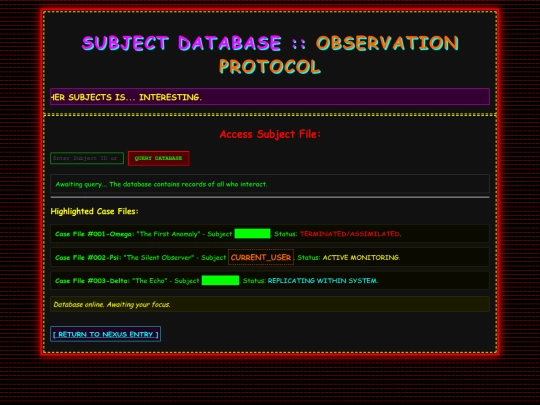Click the "Awaiting query..." result message

point(270,184)
